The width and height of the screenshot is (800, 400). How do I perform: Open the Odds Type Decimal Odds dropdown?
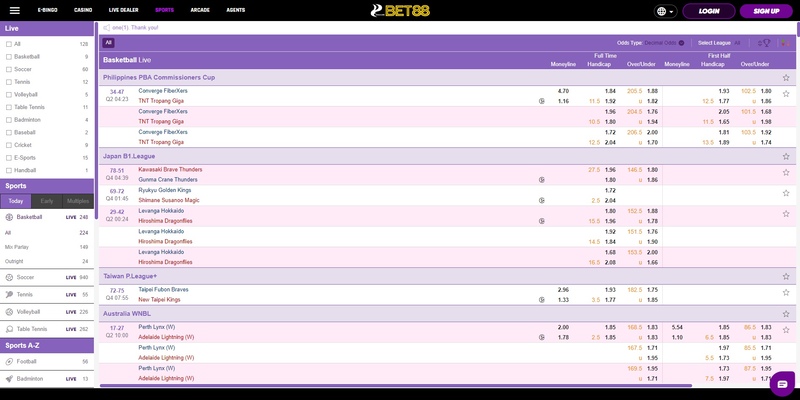664,43
